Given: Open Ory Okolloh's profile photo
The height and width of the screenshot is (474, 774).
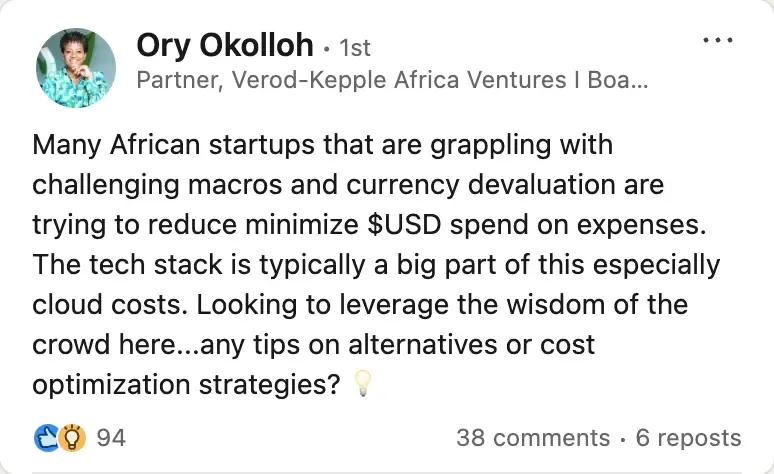Looking at the screenshot, I should click(x=74, y=69).
